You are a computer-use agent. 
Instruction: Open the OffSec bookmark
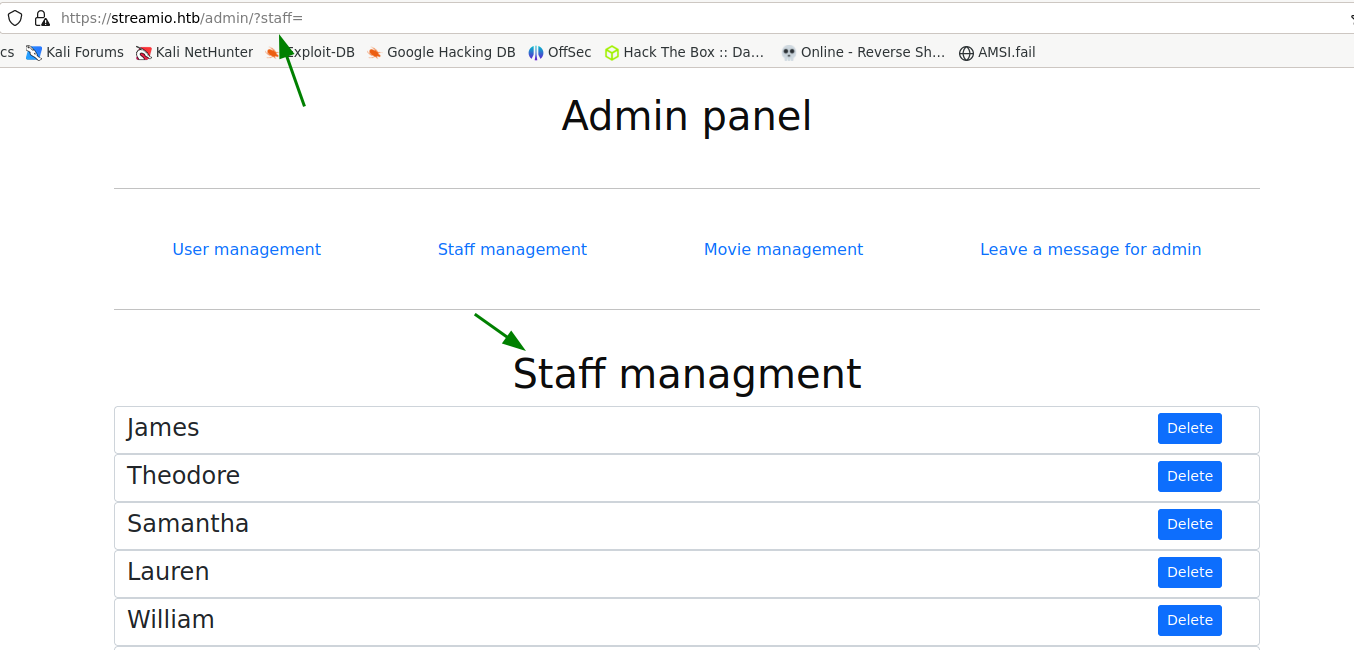point(560,52)
